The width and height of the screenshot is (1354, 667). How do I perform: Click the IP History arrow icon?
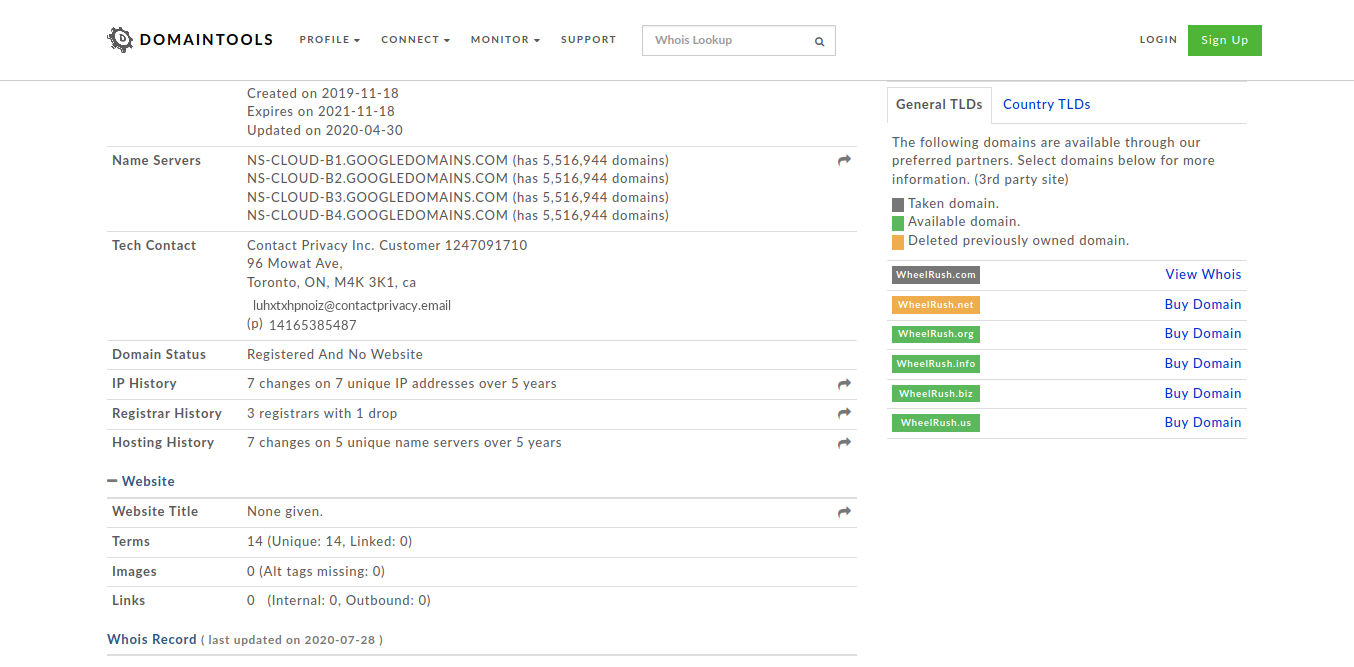coord(844,384)
